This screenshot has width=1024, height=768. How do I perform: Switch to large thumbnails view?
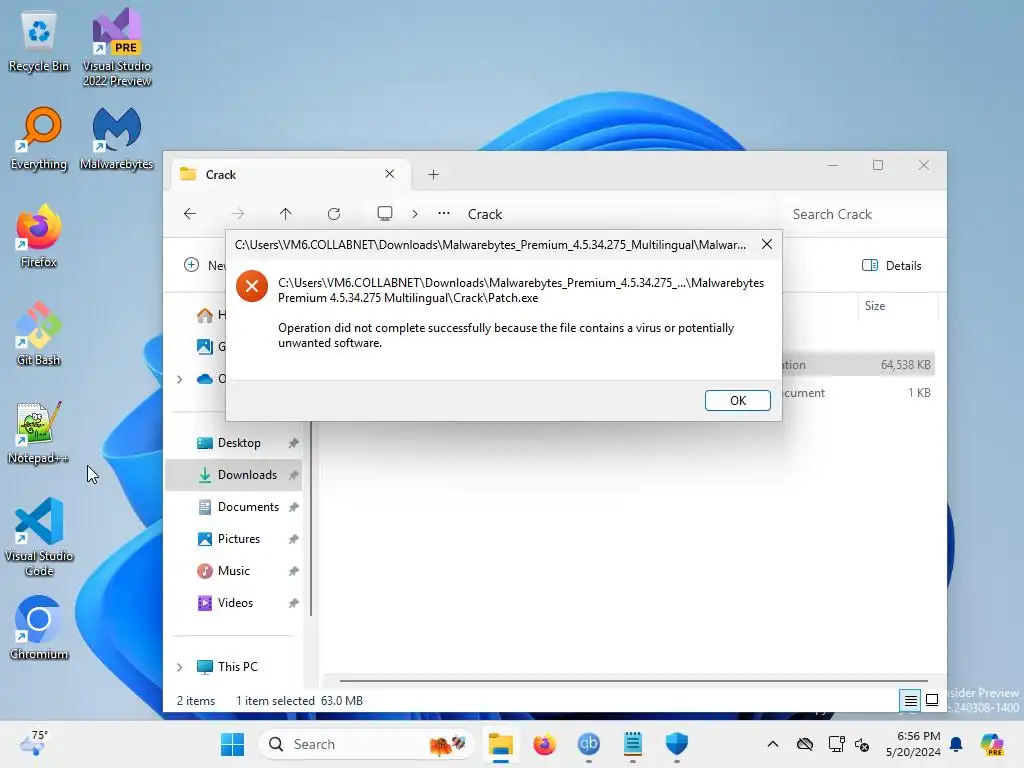933,700
